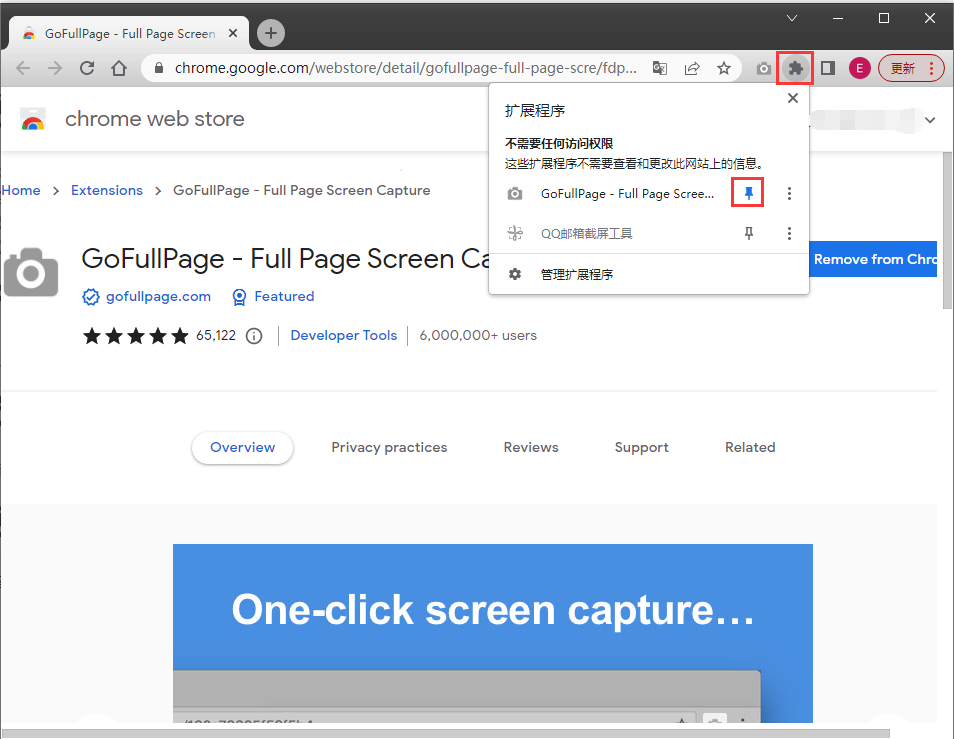This screenshot has width=954, height=739.
Task: Select the Overview tab
Action: (x=242, y=448)
